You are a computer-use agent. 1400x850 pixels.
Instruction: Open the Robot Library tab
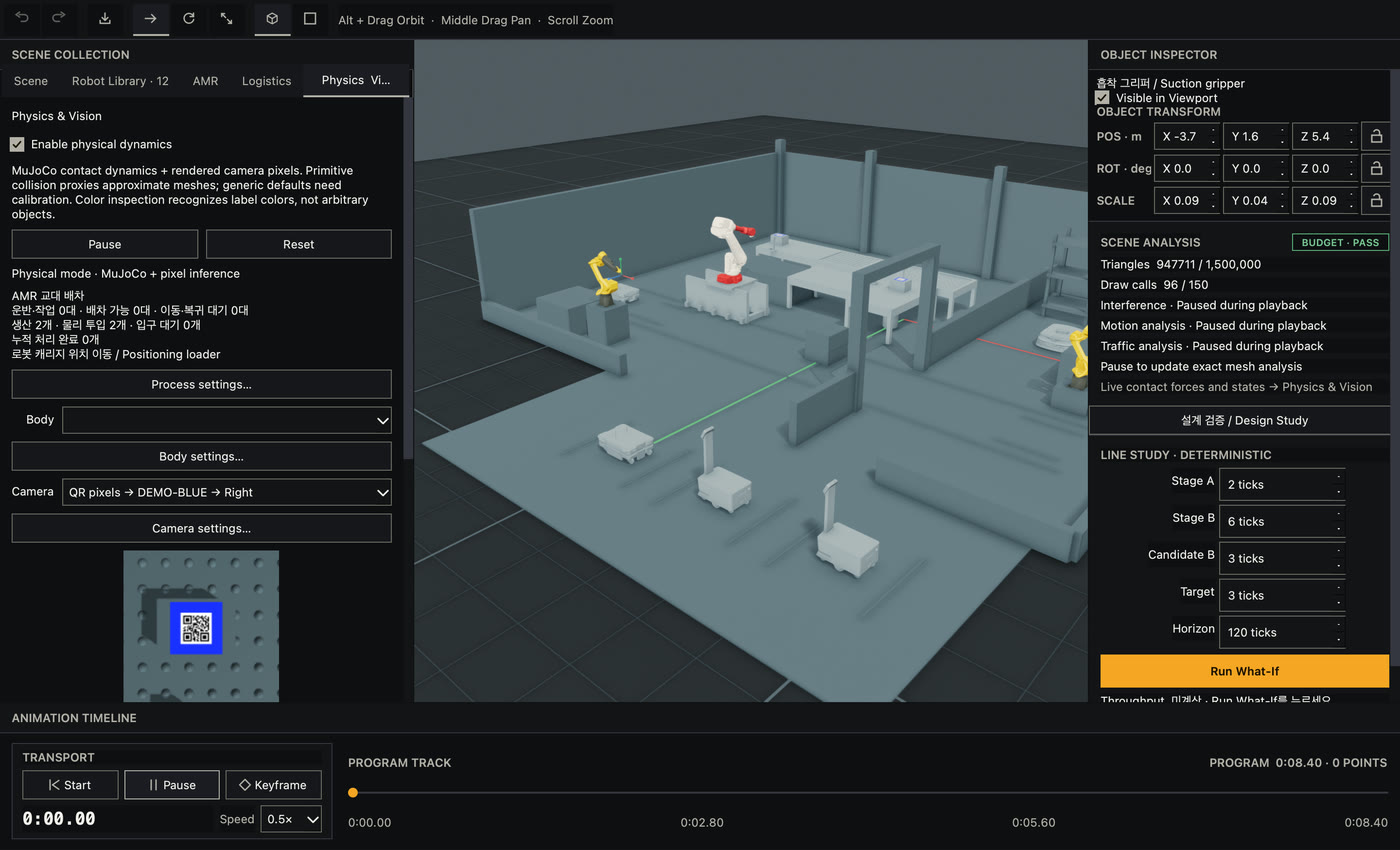[x=120, y=81]
